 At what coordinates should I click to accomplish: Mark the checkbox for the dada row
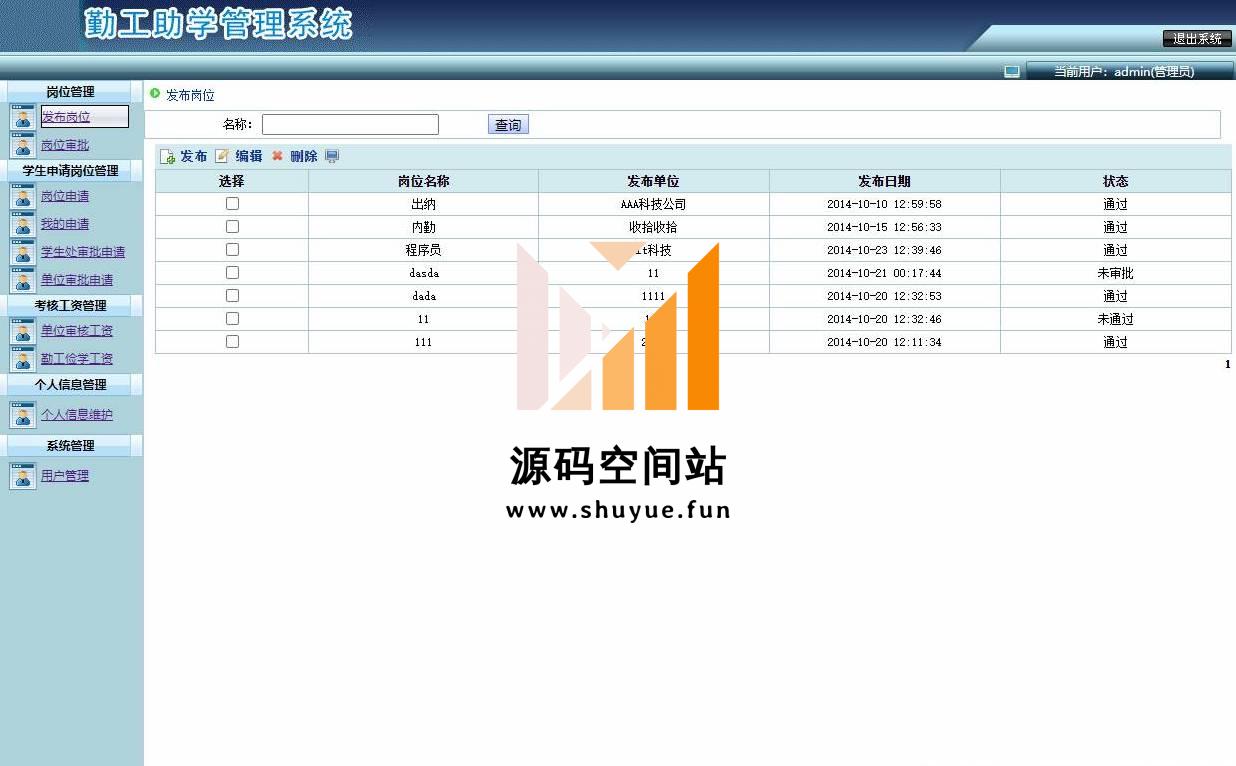tap(232, 295)
